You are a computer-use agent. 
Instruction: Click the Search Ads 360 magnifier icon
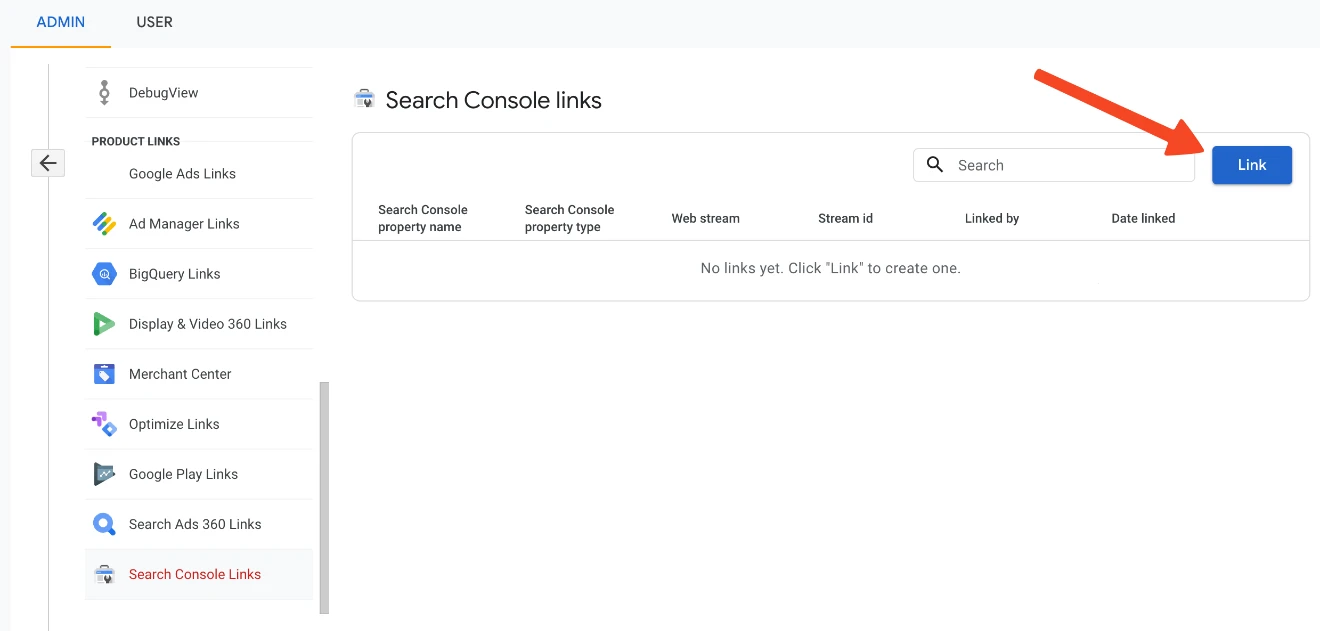click(104, 524)
